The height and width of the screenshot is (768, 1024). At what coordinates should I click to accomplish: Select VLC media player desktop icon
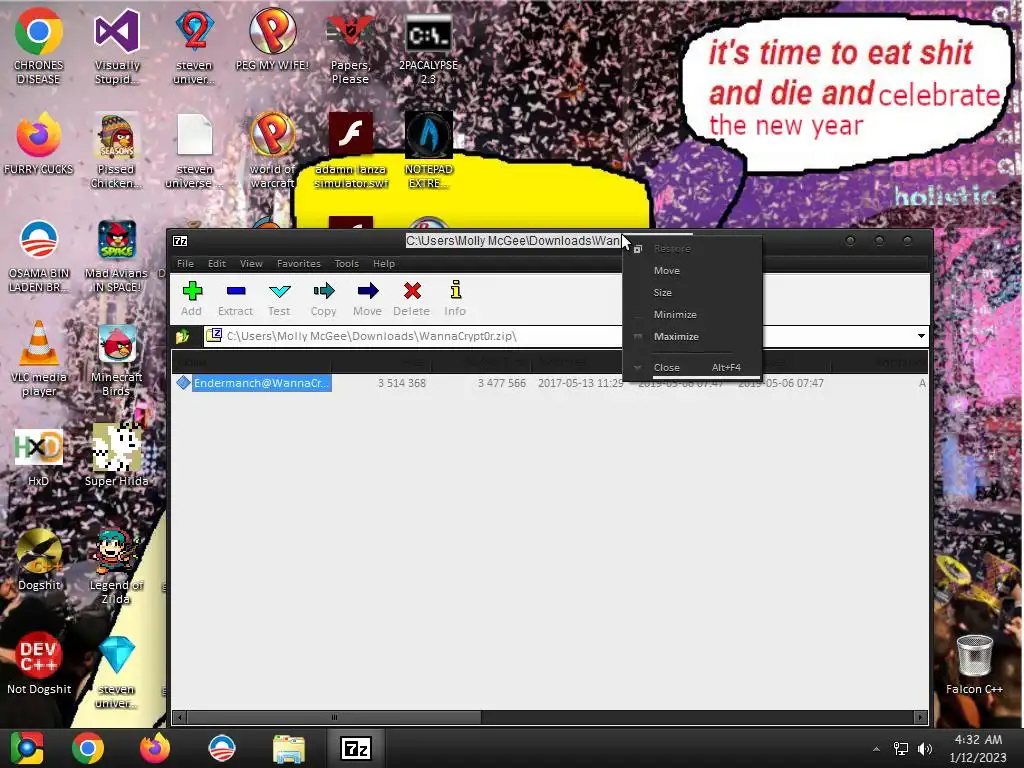pyautogui.click(x=39, y=359)
